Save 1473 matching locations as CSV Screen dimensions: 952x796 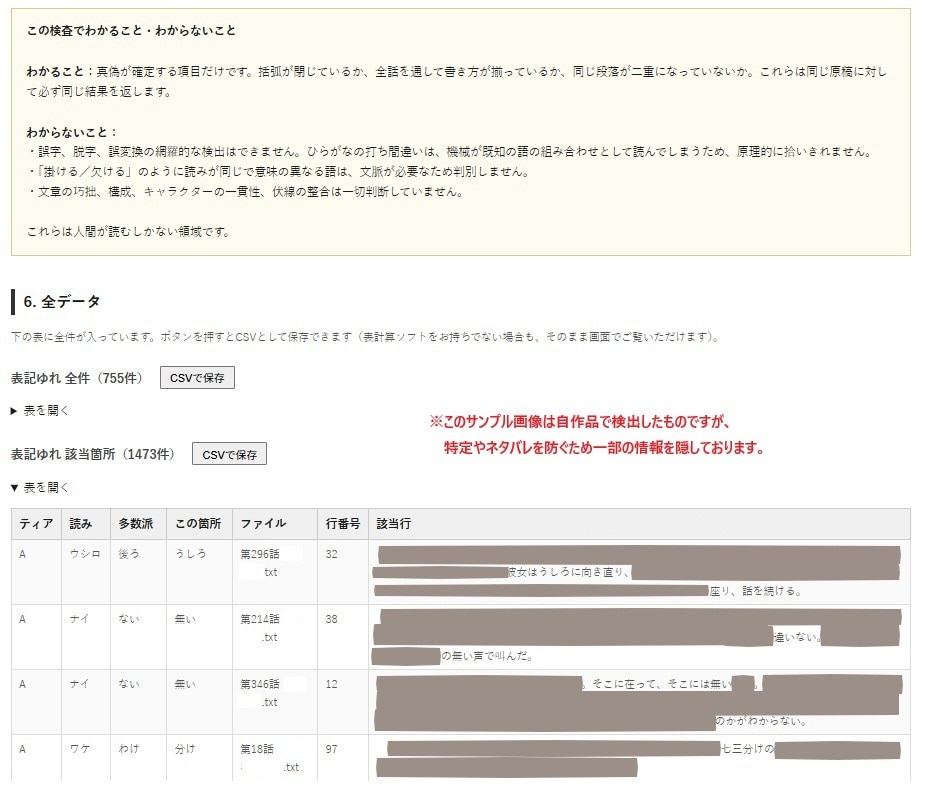tap(230, 454)
